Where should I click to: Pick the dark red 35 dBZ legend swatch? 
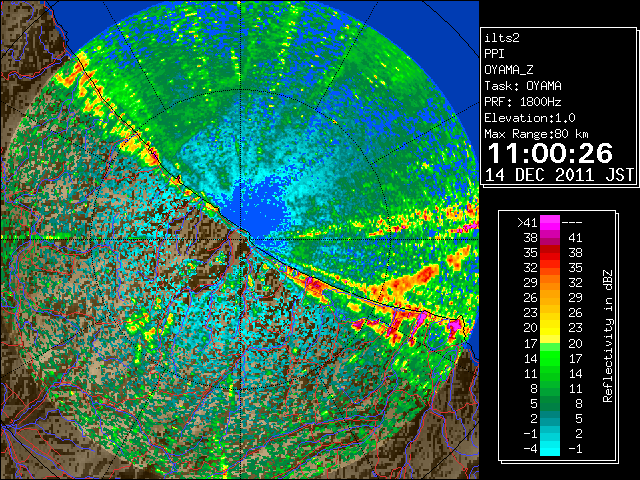(x=550, y=253)
